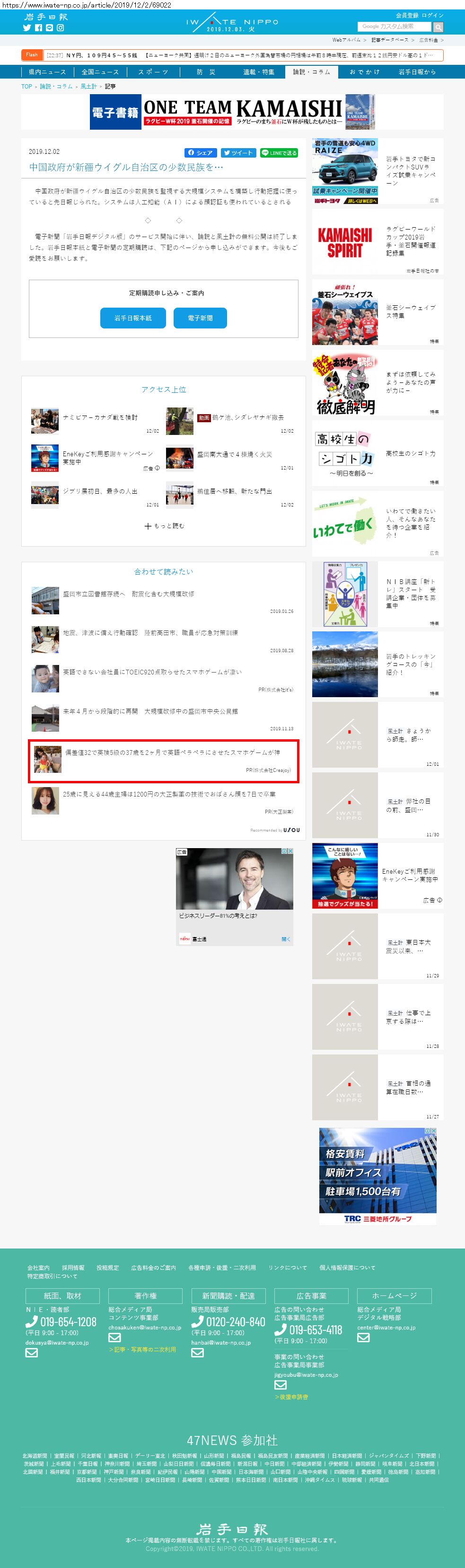This screenshot has height=1568, width=465.
Task: Click the ログイン link at top
Action: (433, 15)
